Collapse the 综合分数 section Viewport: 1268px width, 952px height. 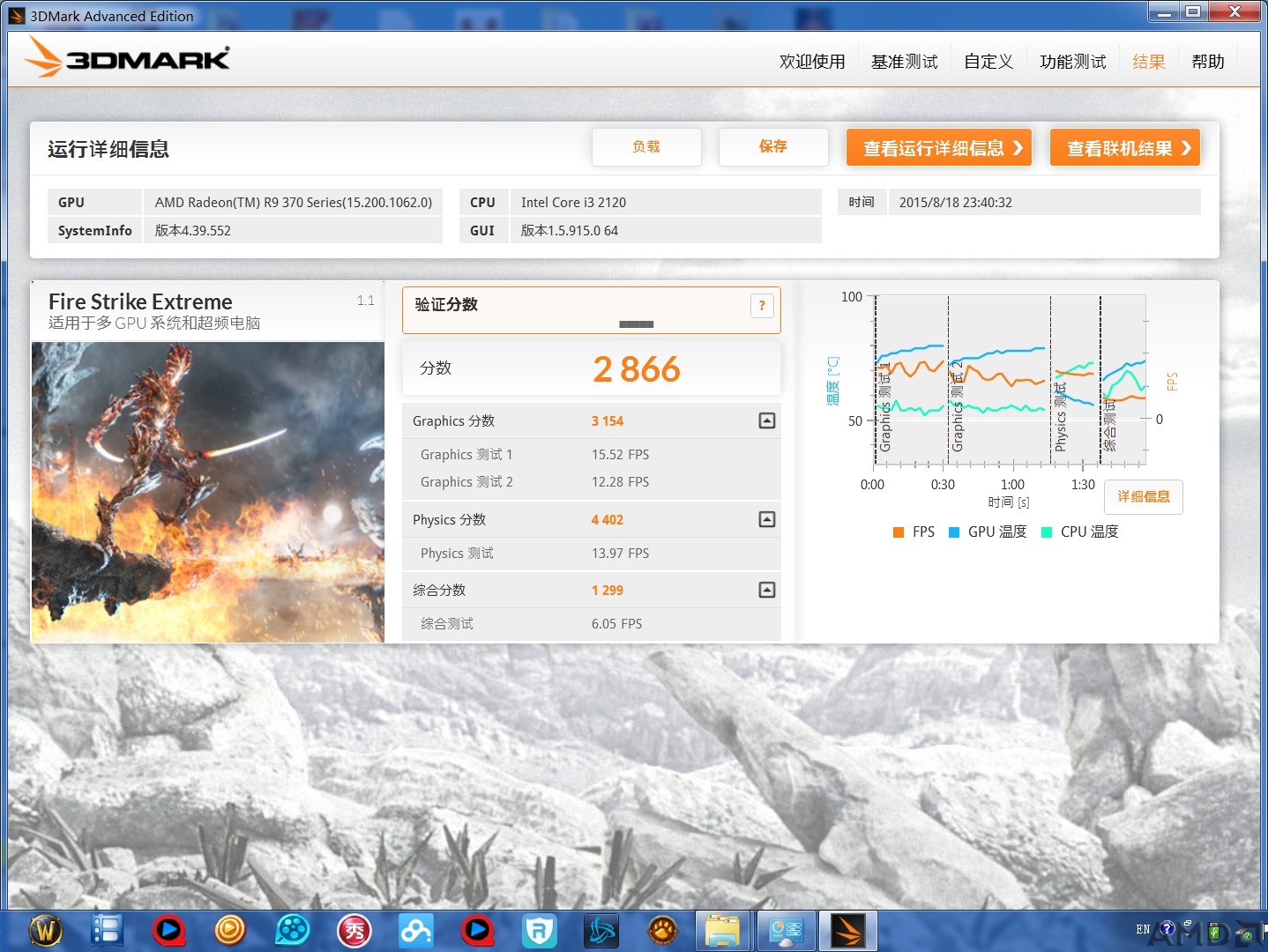(x=767, y=591)
